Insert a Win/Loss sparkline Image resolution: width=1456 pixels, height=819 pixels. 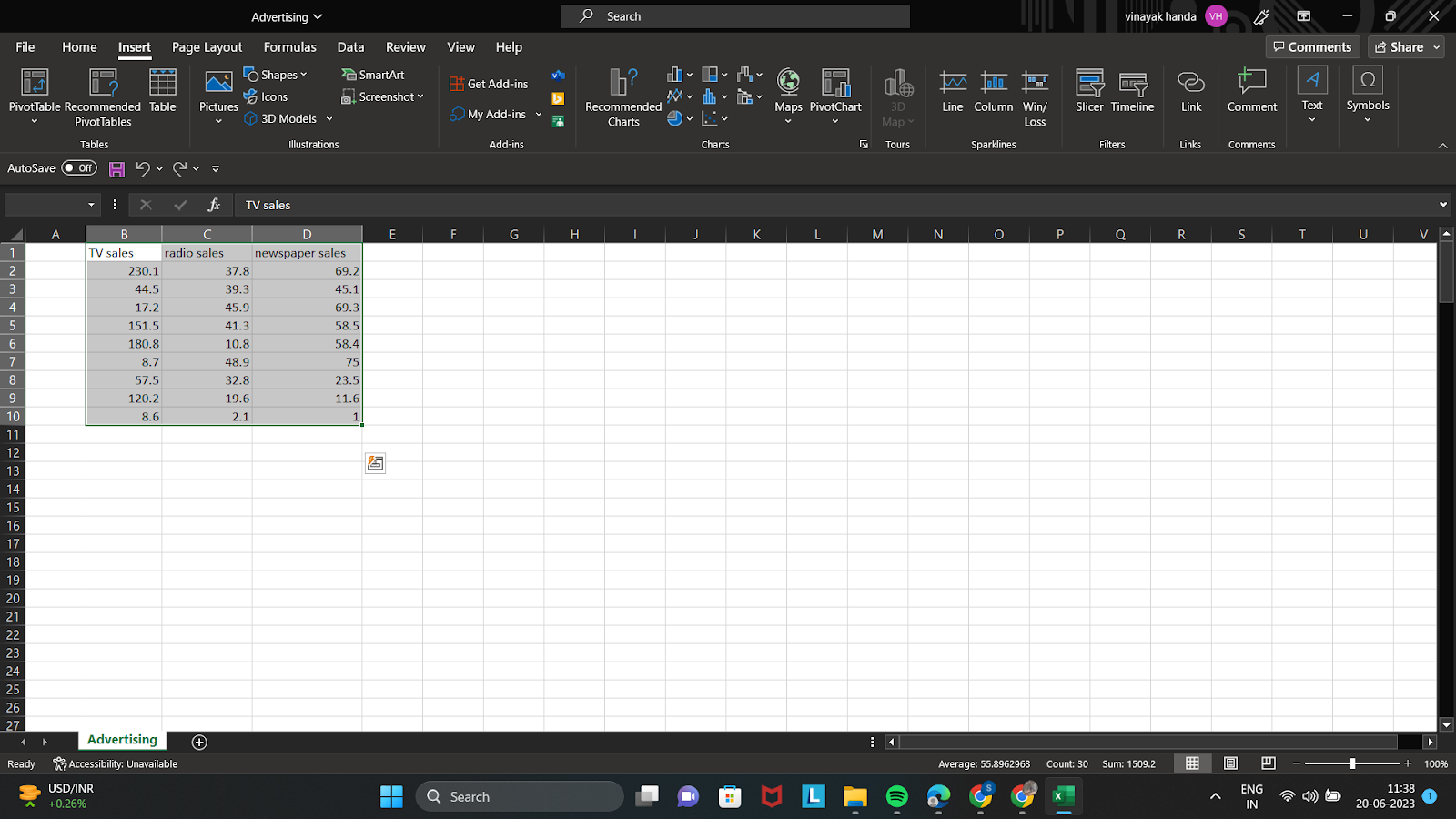pyautogui.click(x=1035, y=86)
